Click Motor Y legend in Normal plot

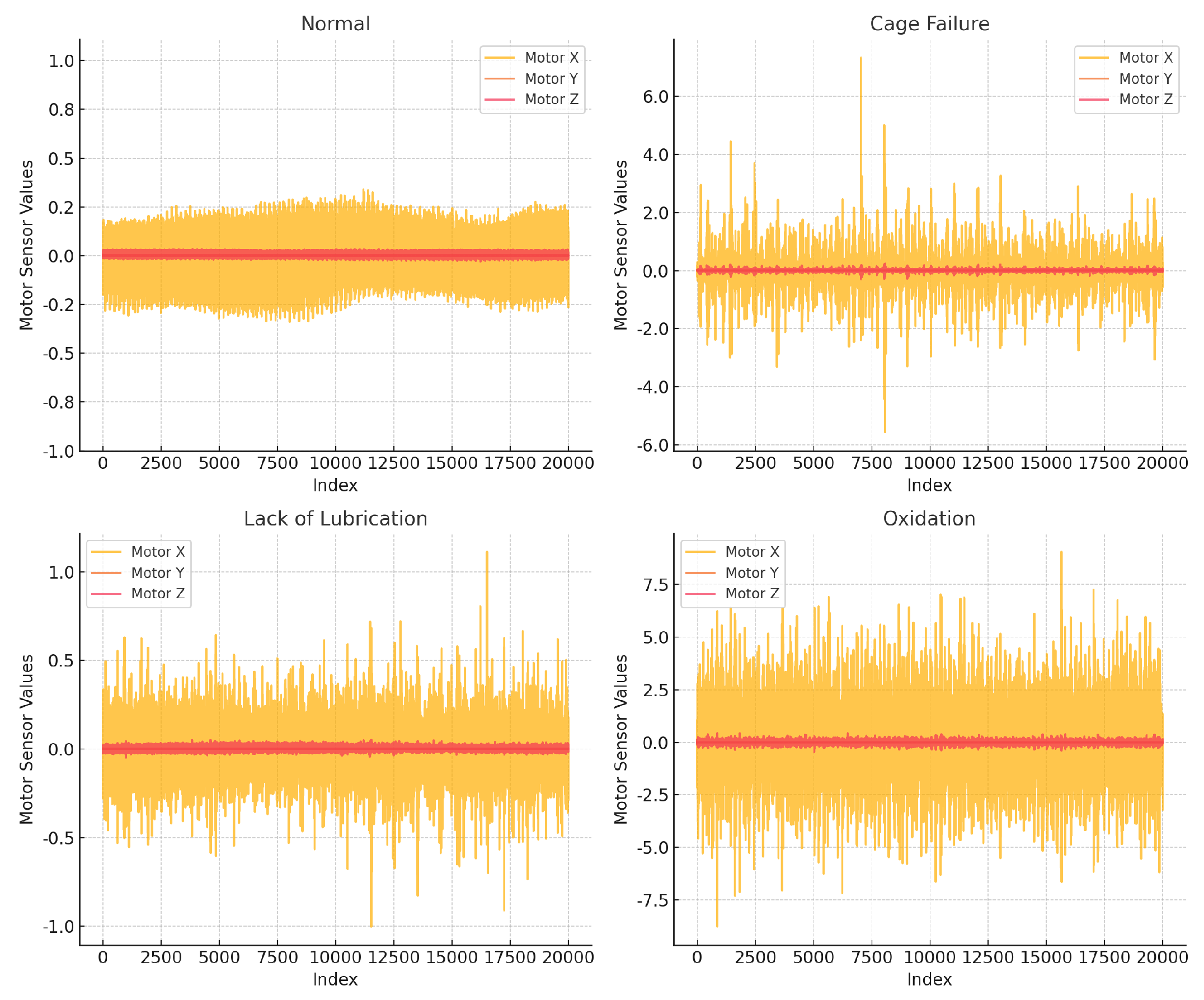[551, 78]
